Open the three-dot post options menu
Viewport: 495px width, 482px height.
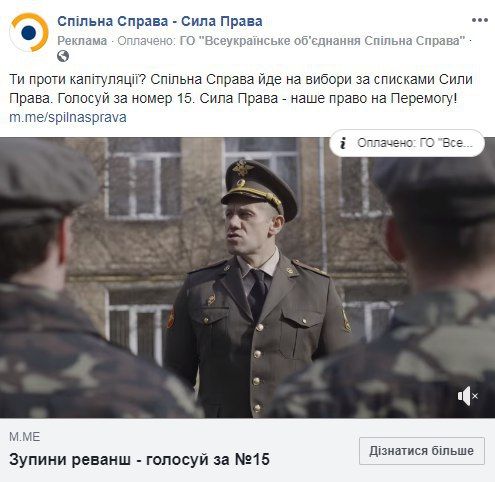(480, 21)
